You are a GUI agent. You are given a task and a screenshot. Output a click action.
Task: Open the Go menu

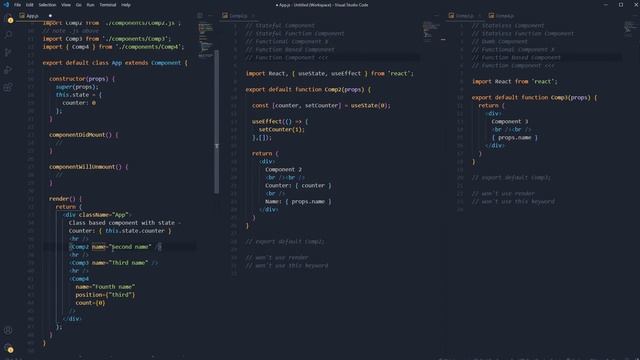78,5
